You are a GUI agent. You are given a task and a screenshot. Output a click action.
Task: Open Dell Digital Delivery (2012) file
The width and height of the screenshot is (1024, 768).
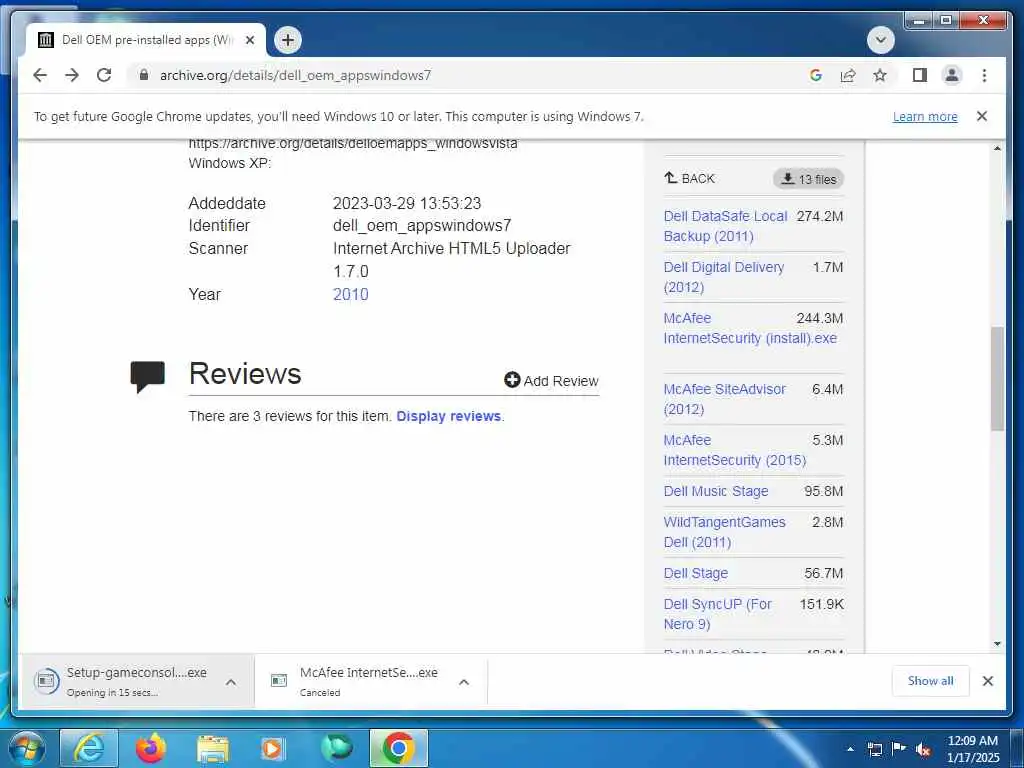[724, 277]
